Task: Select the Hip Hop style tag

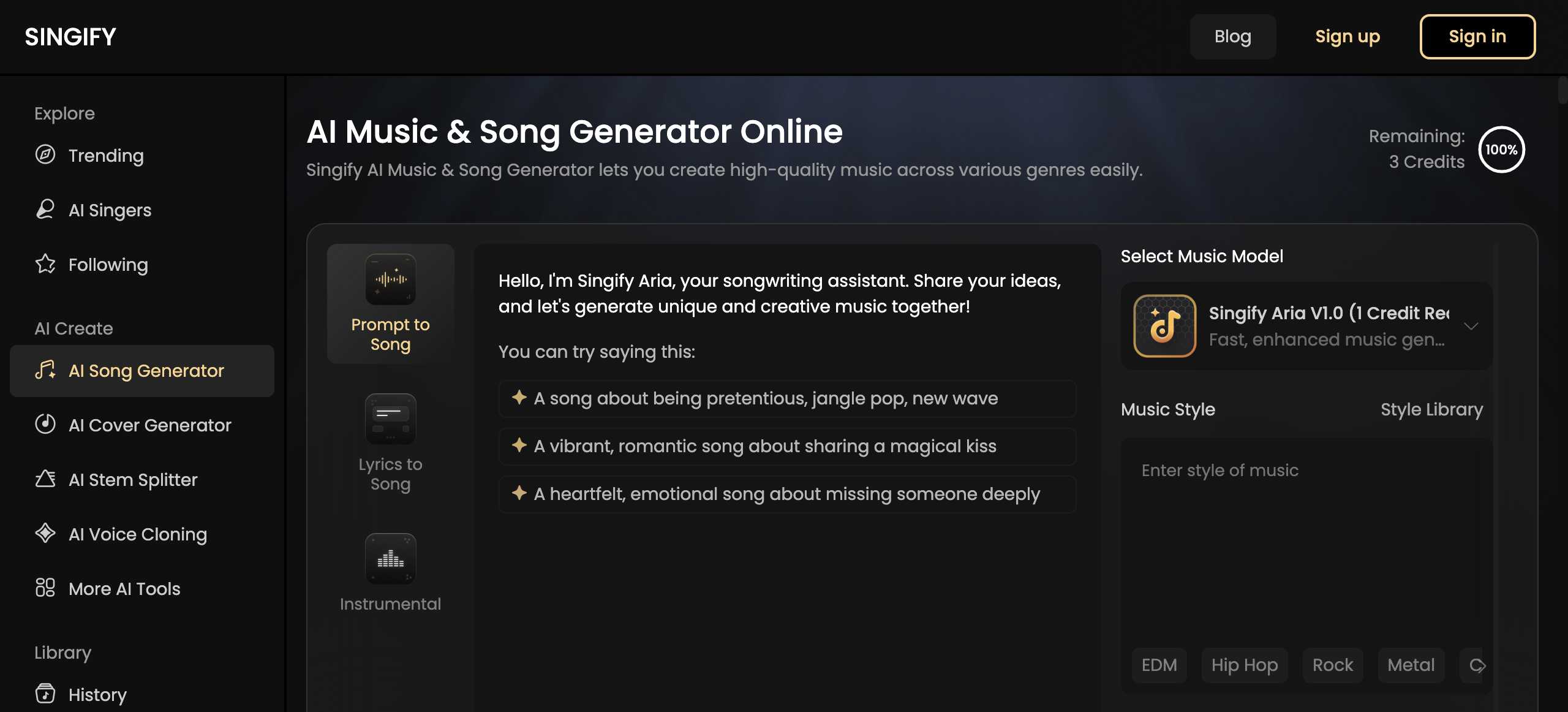Action: (1244, 665)
